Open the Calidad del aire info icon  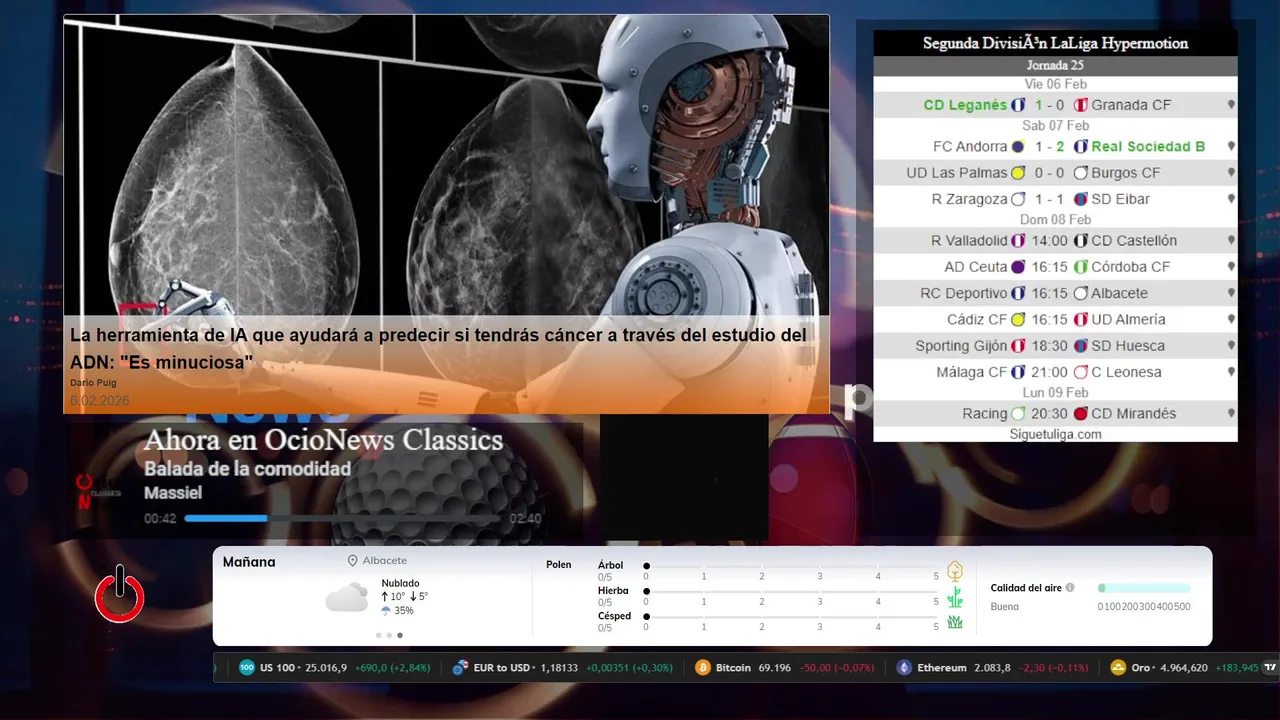1070,588
